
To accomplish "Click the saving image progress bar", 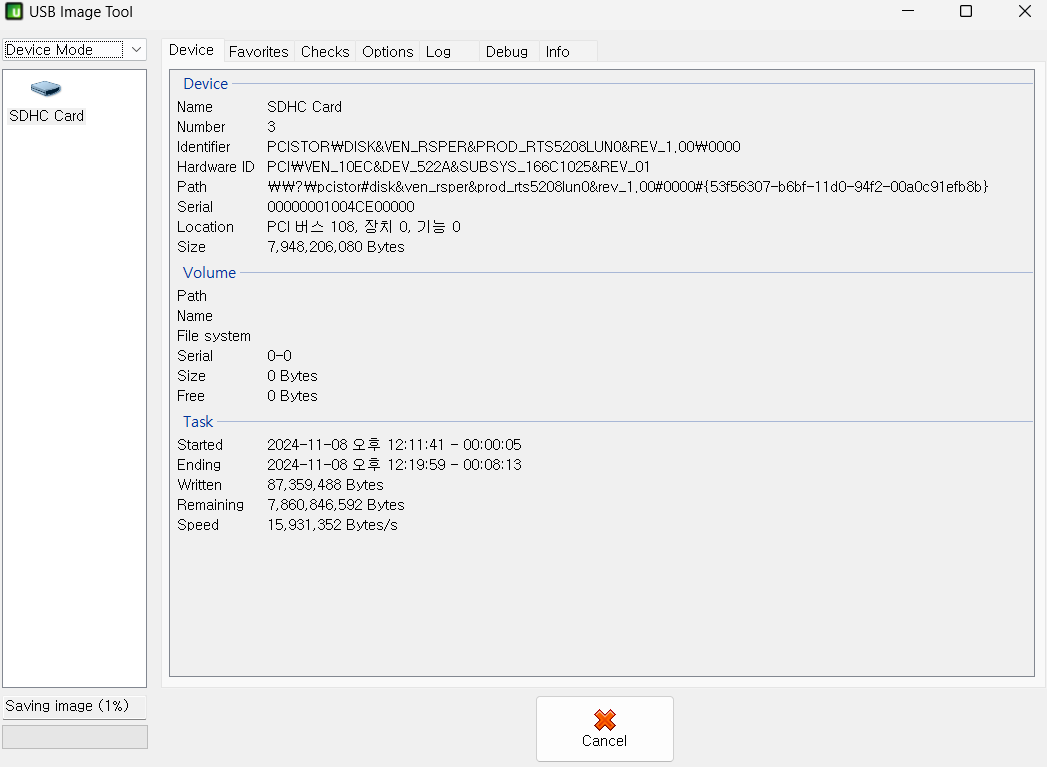I will pos(75,737).
